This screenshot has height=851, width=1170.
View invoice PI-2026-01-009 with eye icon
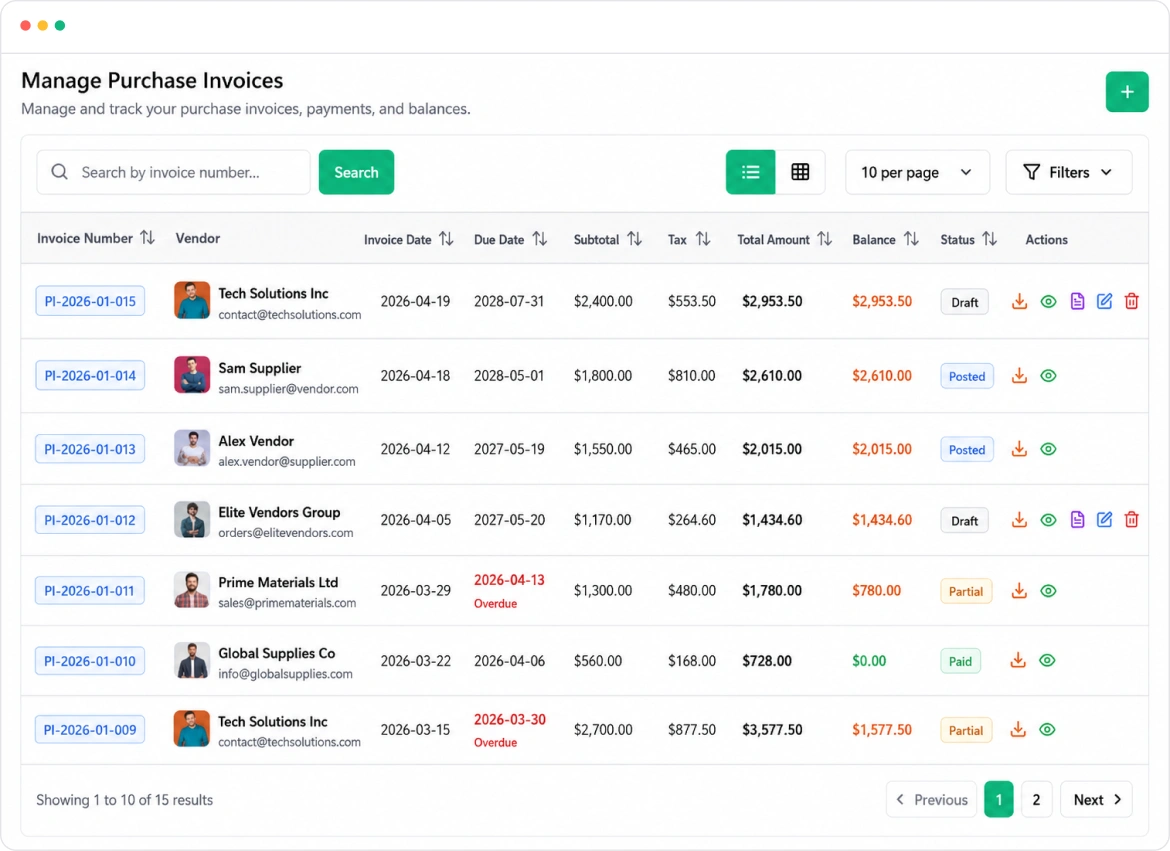point(1047,729)
